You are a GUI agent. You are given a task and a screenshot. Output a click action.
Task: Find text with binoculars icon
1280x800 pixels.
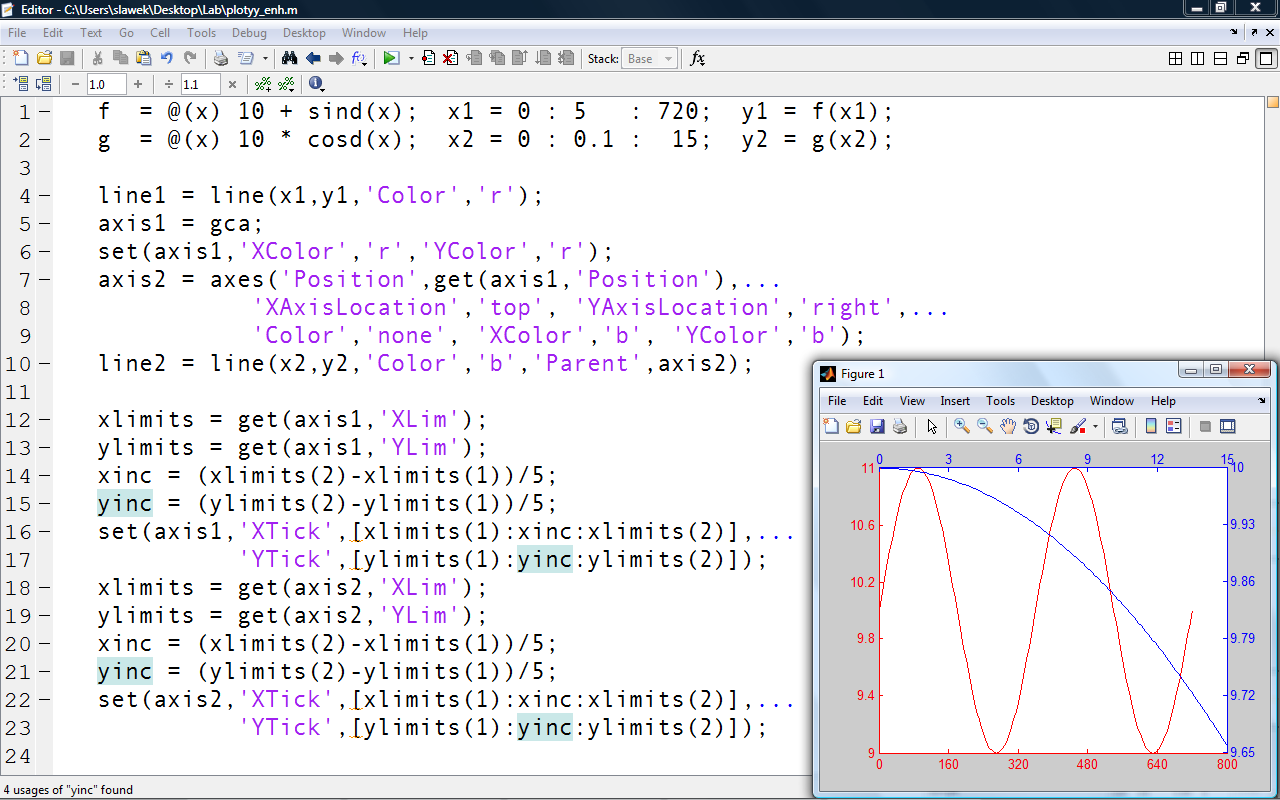pyautogui.click(x=290, y=58)
